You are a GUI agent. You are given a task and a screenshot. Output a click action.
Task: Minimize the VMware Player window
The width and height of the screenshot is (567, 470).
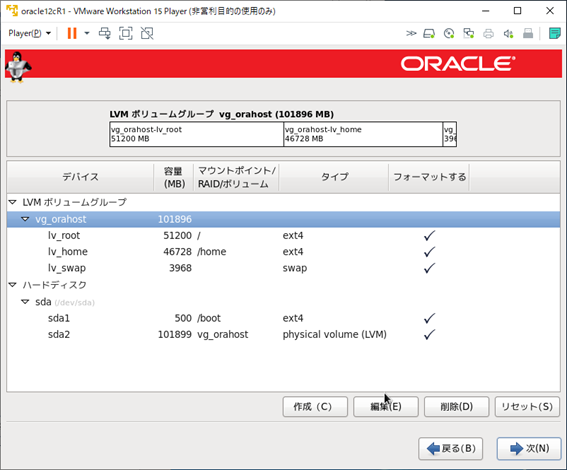click(485, 11)
